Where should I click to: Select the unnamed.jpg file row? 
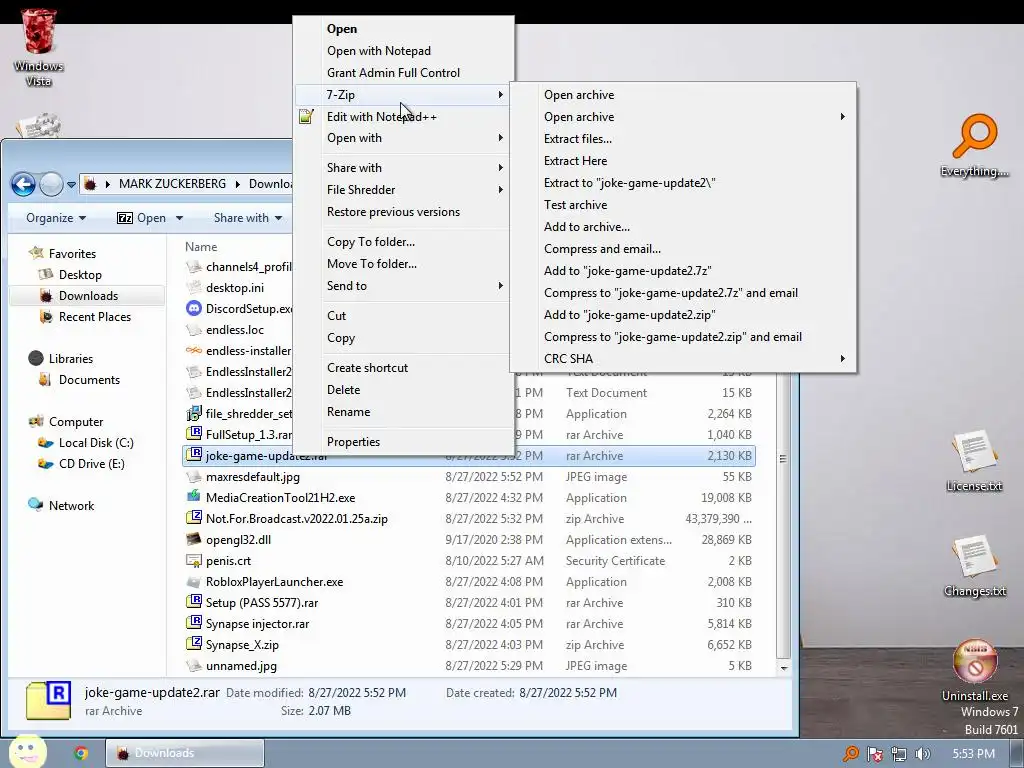(469, 665)
